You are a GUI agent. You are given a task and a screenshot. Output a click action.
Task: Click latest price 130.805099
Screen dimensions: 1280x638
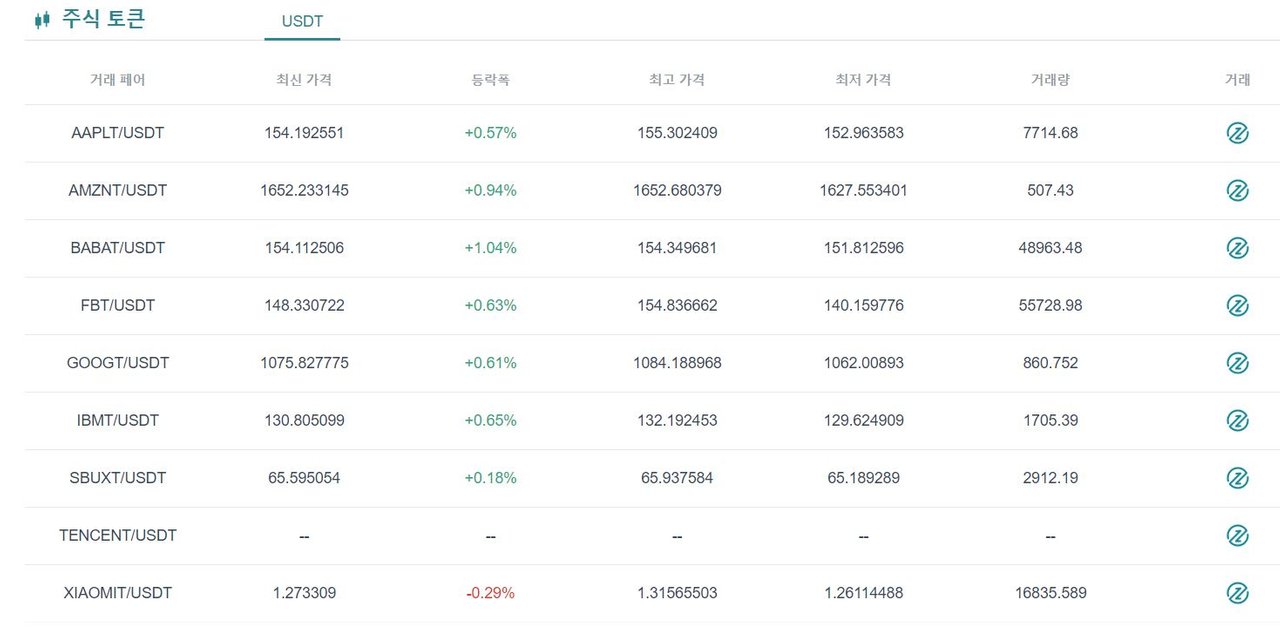(304, 420)
